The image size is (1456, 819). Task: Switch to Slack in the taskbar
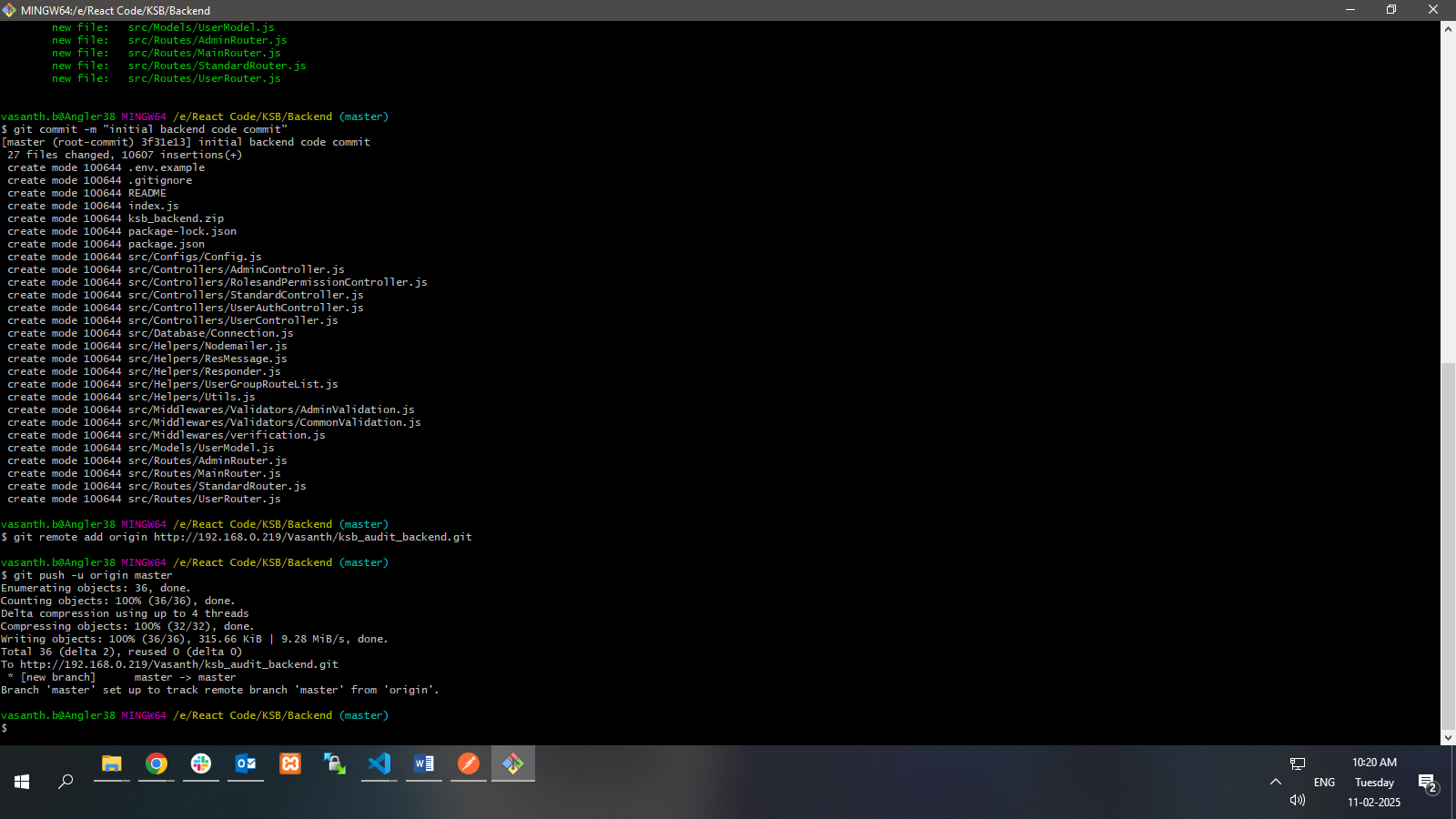201,764
